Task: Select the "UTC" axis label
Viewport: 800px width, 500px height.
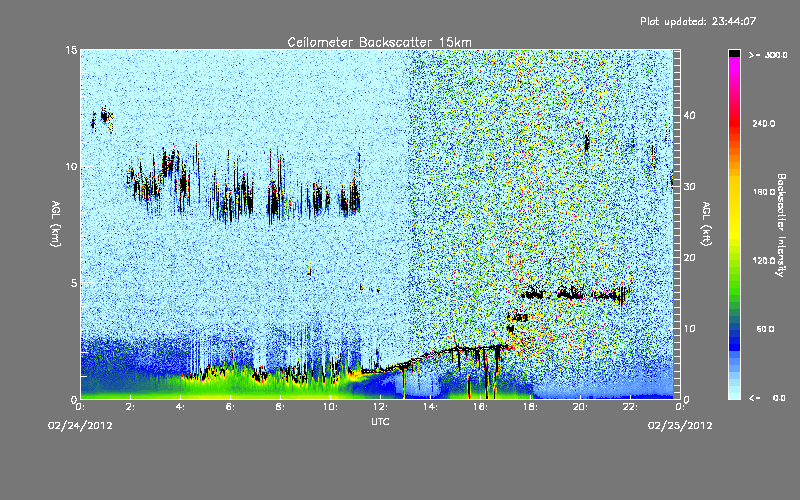Action: click(380, 421)
